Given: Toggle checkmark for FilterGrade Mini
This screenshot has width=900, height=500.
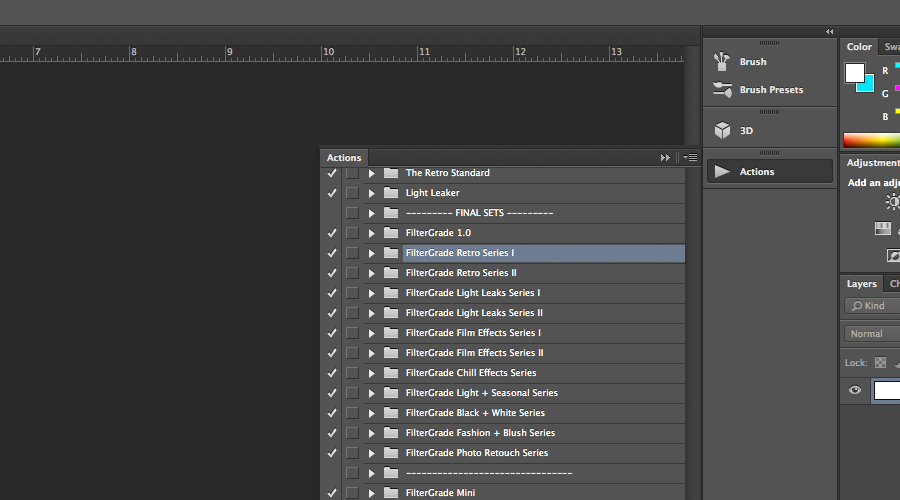Looking at the screenshot, I should click(332, 493).
